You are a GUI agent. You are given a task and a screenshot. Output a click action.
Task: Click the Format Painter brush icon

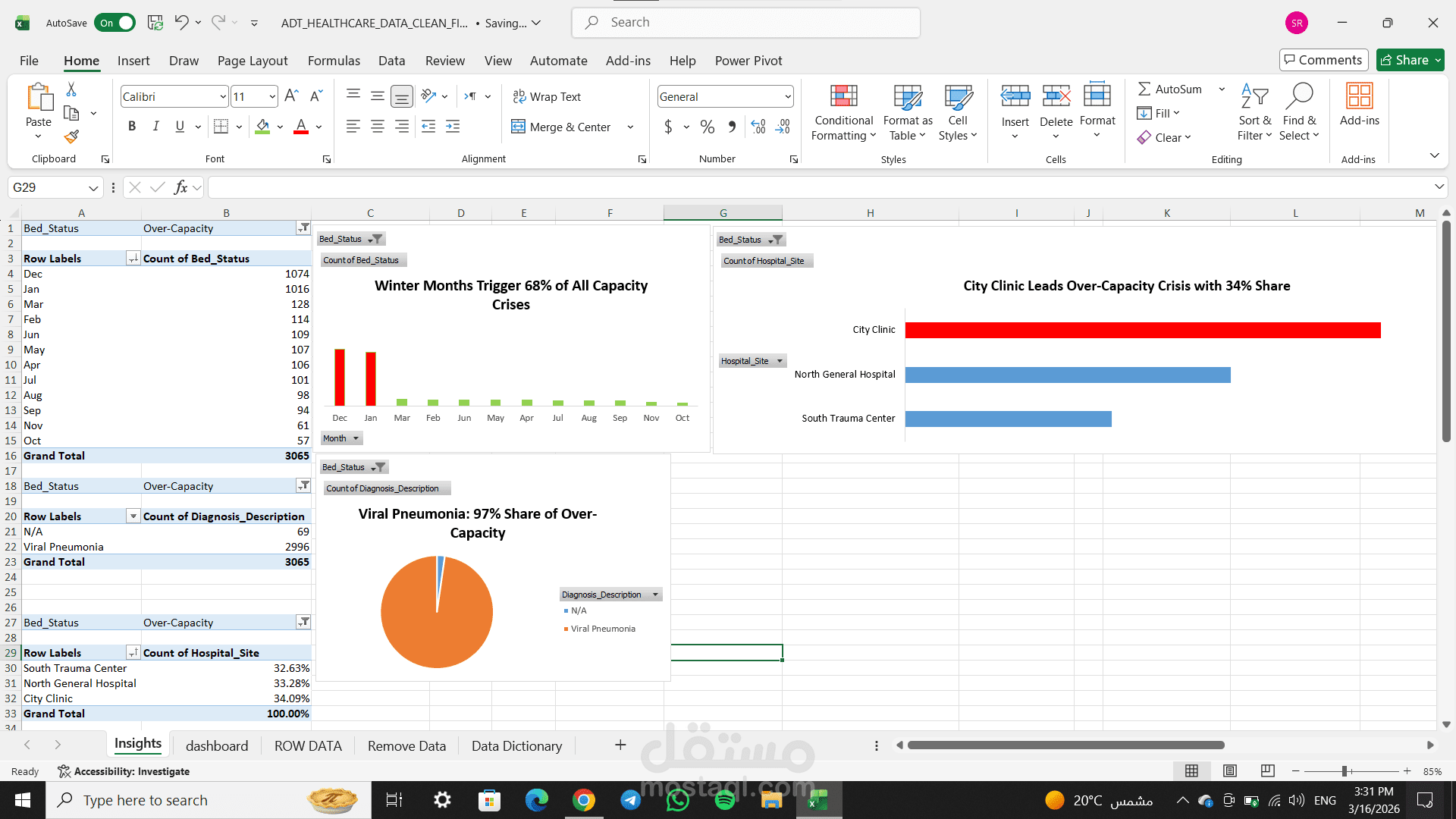[x=71, y=136]
